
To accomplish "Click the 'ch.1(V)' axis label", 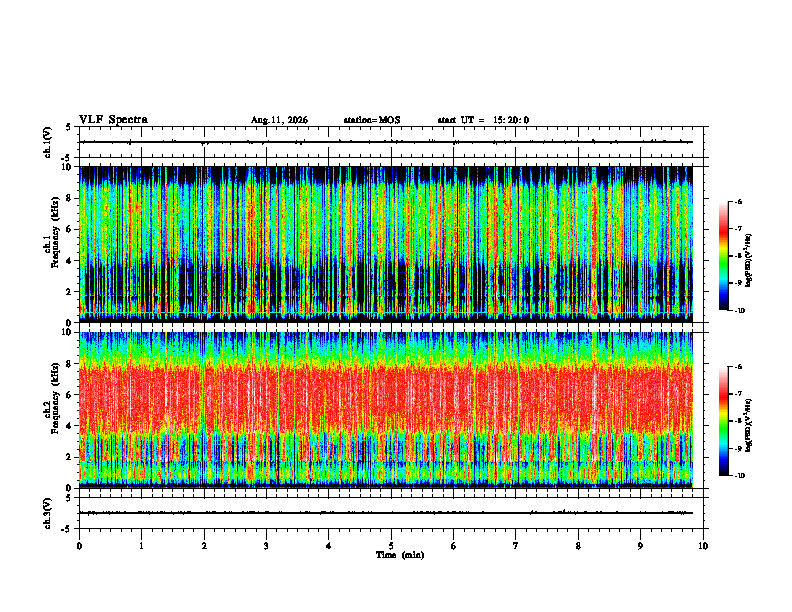I will [x=47, y=142].
